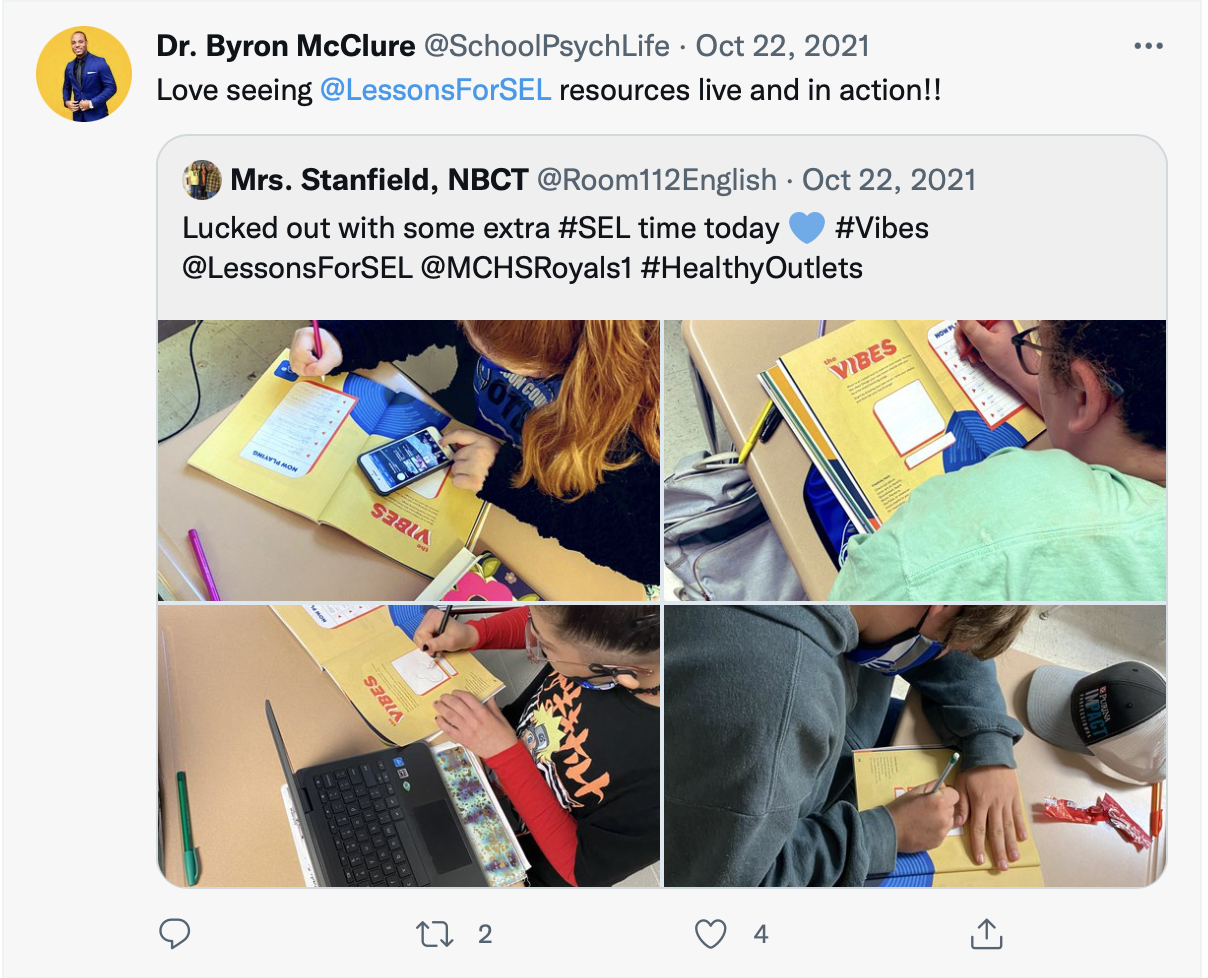The width and height of the screenshot is (1208, 978).
Task: Click the @Room112English handle
Action: point(657,180)
